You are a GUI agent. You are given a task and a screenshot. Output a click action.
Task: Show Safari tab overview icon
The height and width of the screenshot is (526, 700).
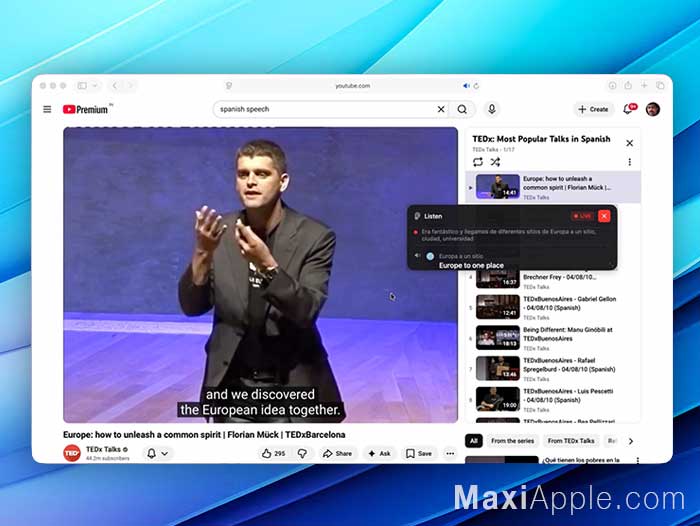pyautogui.click(x=660, y=86)
